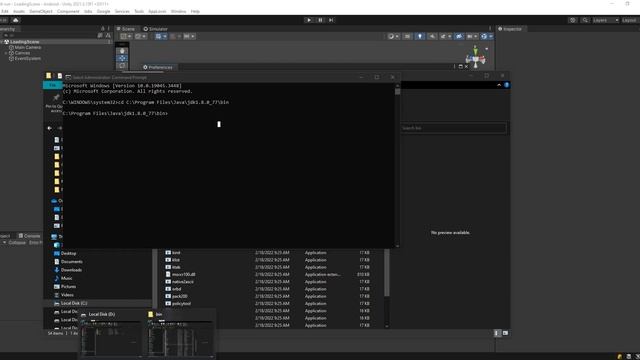Image resolution: width=640 pixels, height=360 pixels.
Task: Open the Services menu
Action: [x=122, y=11]
